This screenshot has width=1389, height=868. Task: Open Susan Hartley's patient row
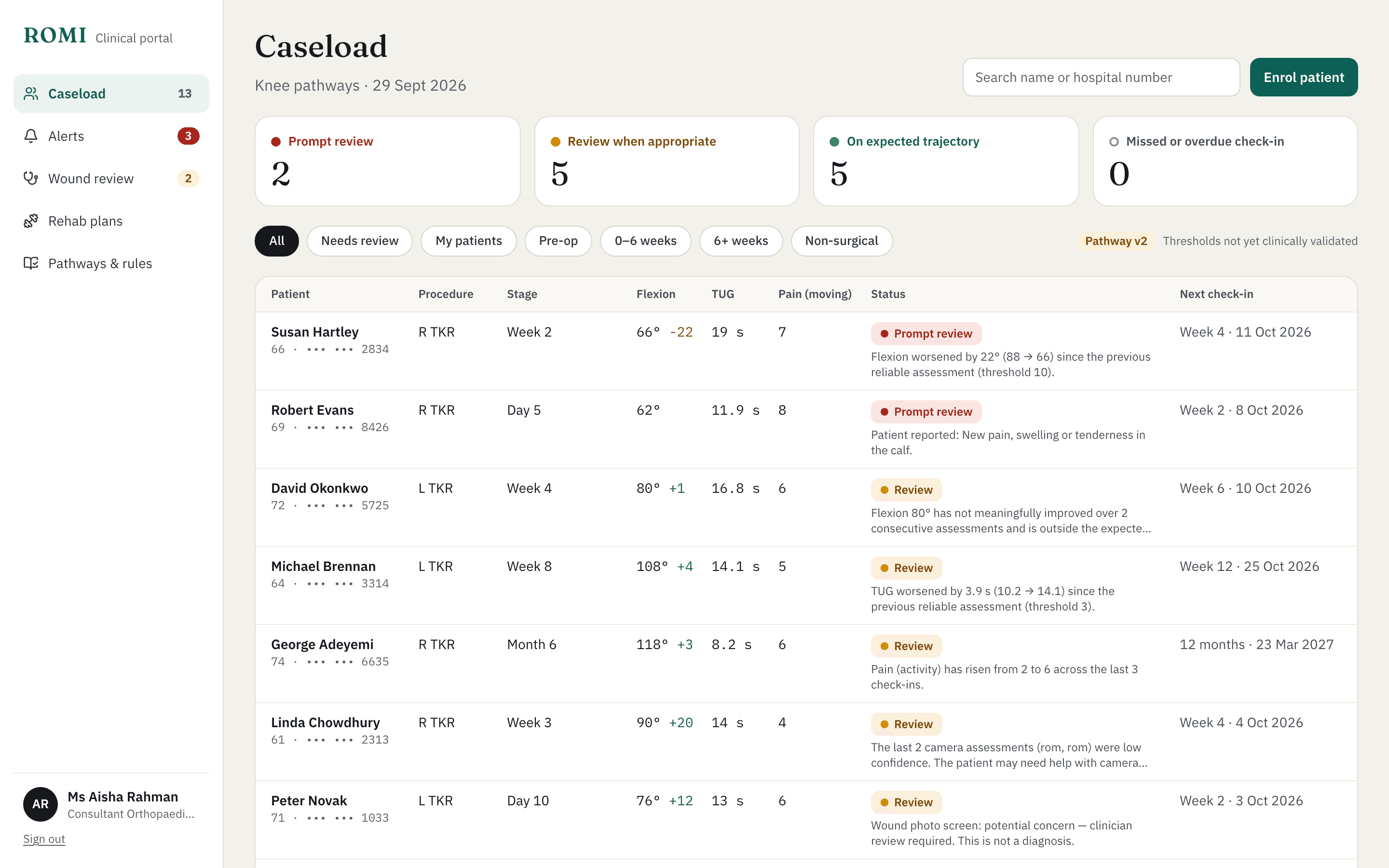[x=806, y=352]
